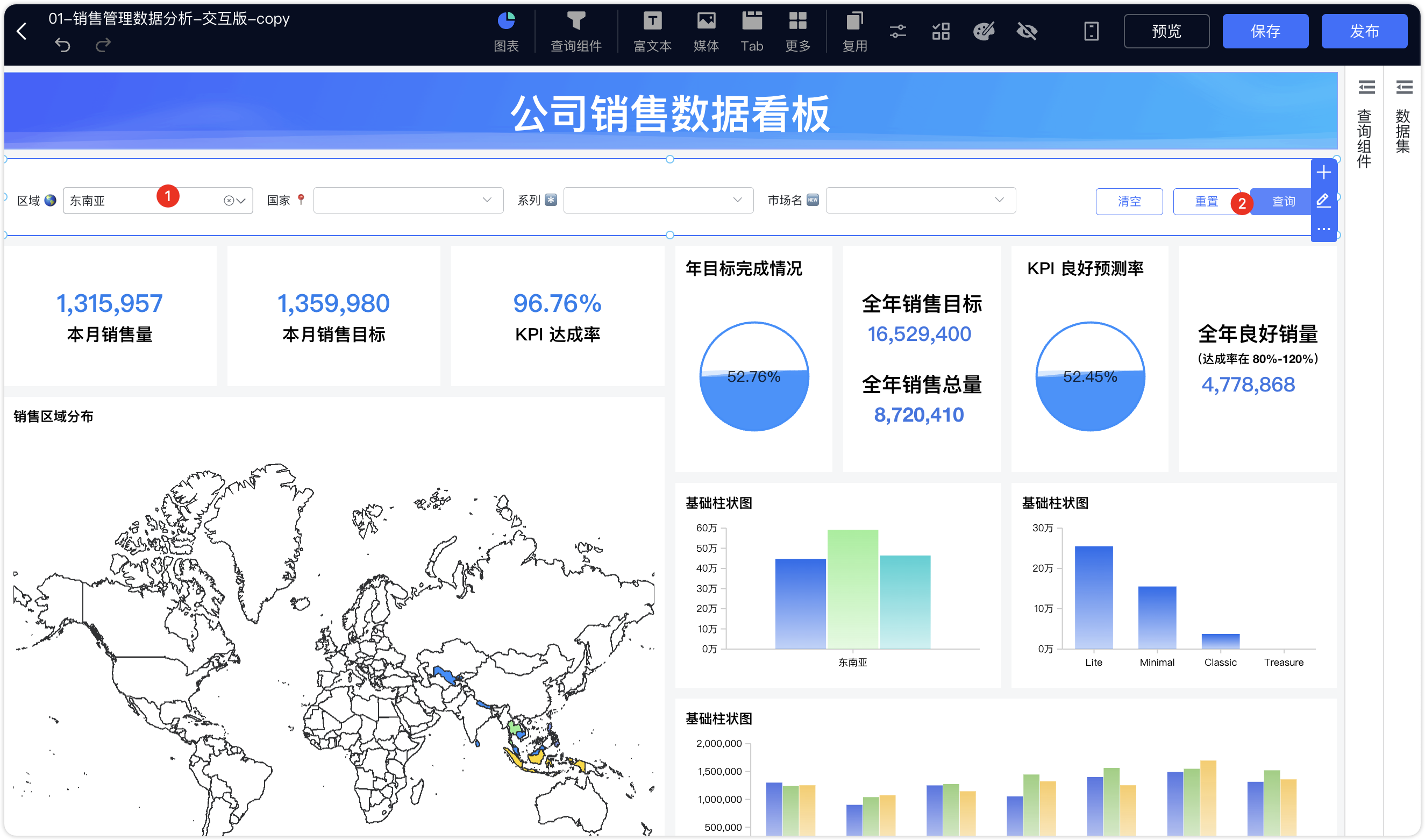Image resolution: width=1425 pixels, height=840 pixels.
Task: Click the 东南亚 x-axis label
Action: coord(852,662)
